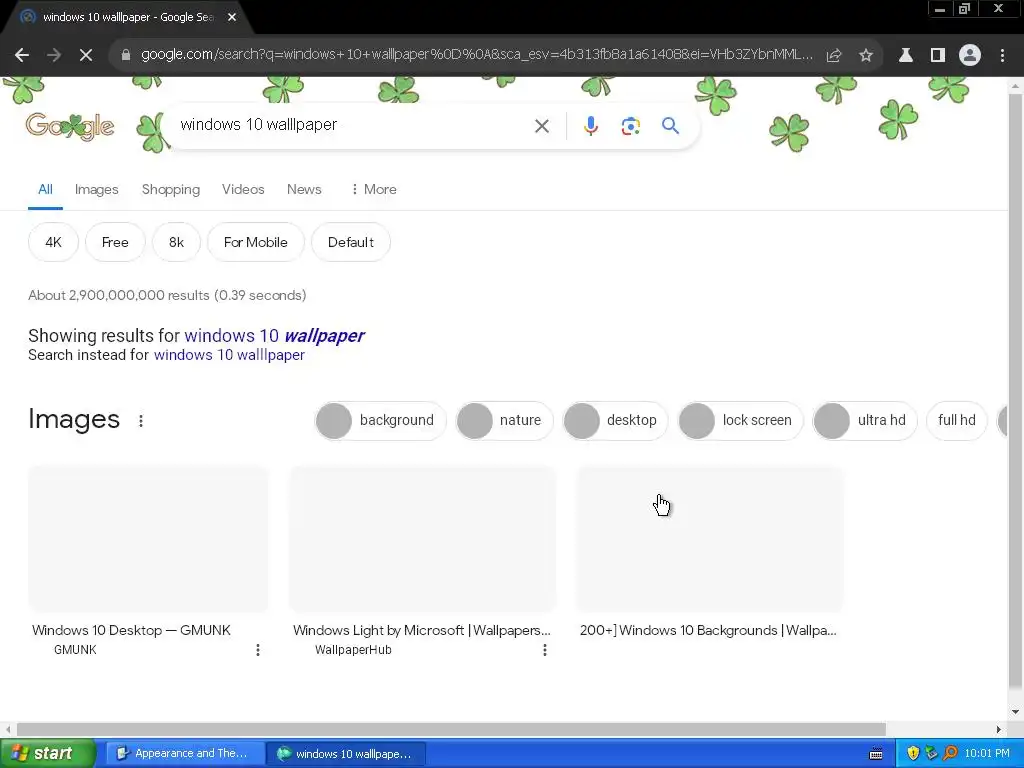Apply the 8k filter chip

point(176,242)
